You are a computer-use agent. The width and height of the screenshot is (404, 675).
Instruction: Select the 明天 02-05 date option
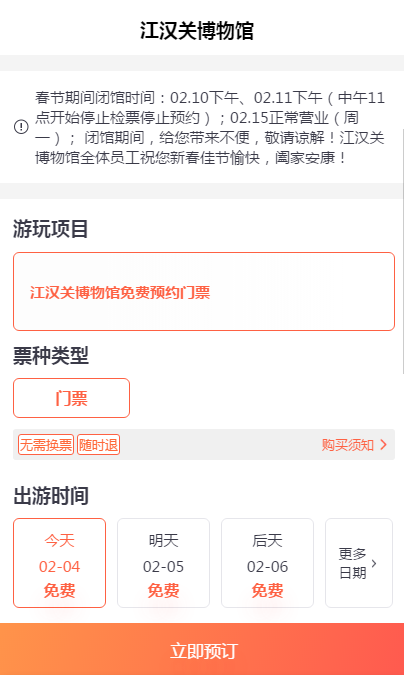point(163,563)
